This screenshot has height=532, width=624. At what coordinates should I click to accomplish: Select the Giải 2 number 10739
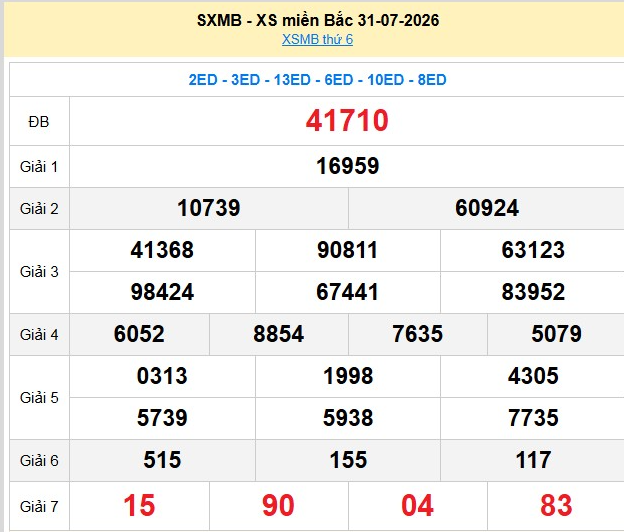click(209, 208)
